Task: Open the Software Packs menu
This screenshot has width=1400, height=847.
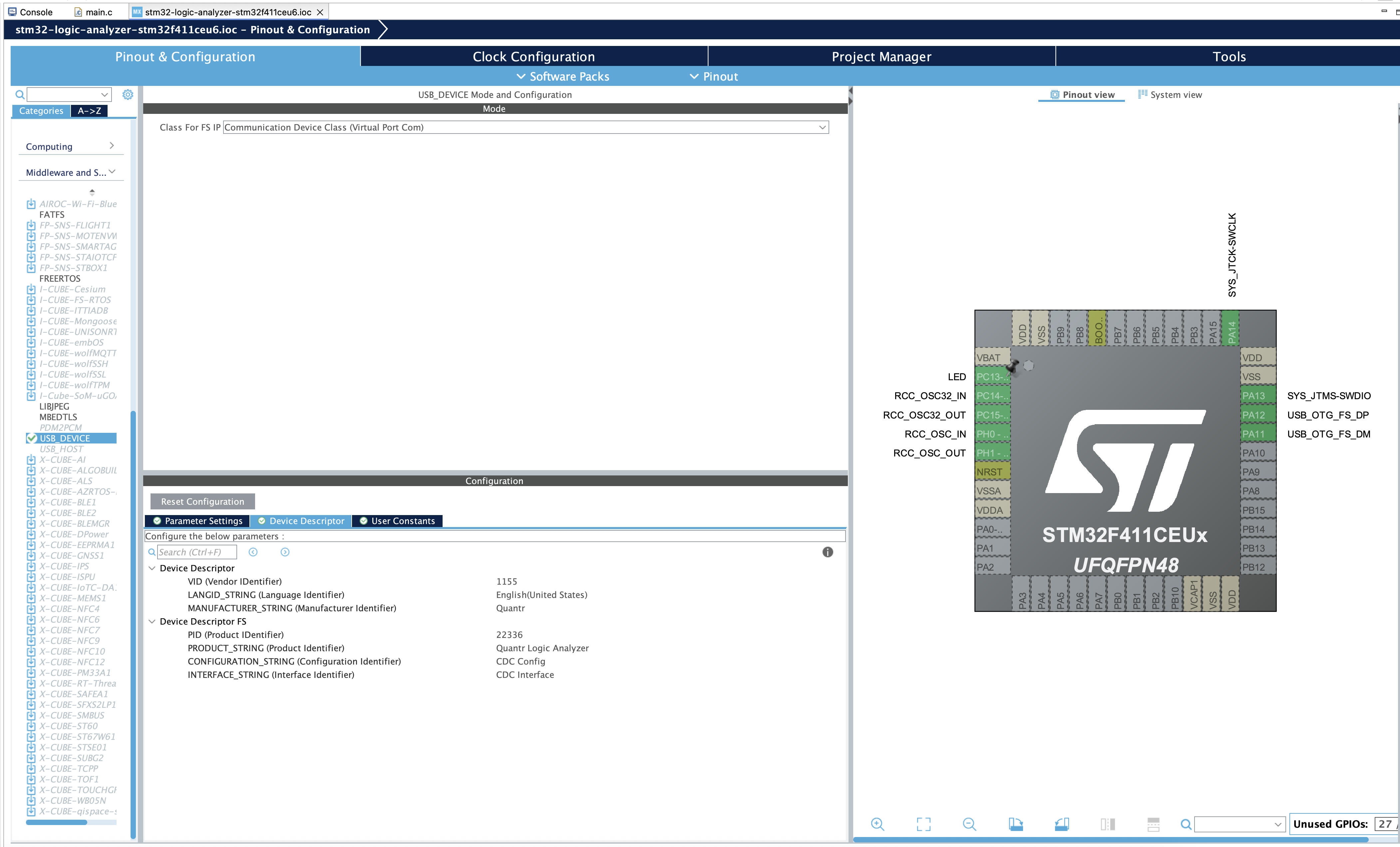Action: [x=562, y=77]
